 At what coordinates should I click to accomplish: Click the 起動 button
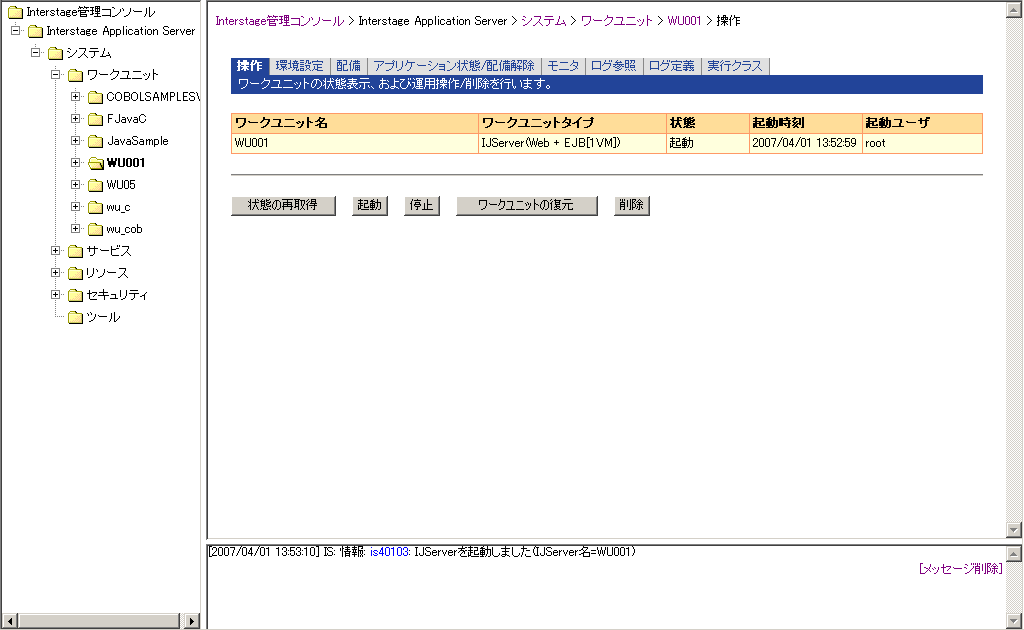click(370, 206)
